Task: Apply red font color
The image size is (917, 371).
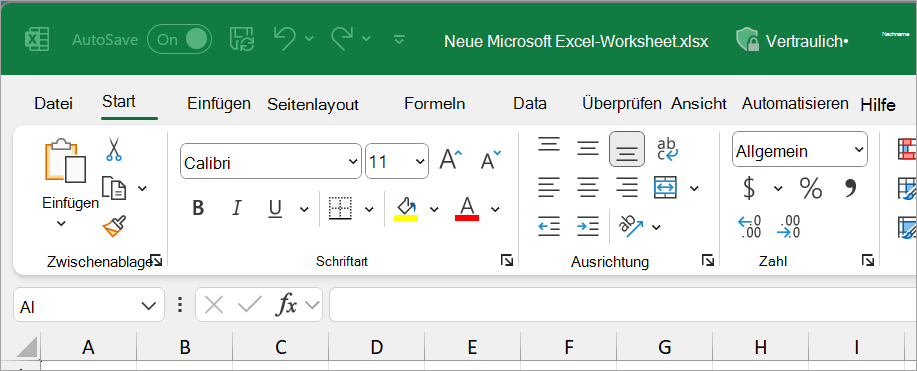Action: (x=467, y=208)
